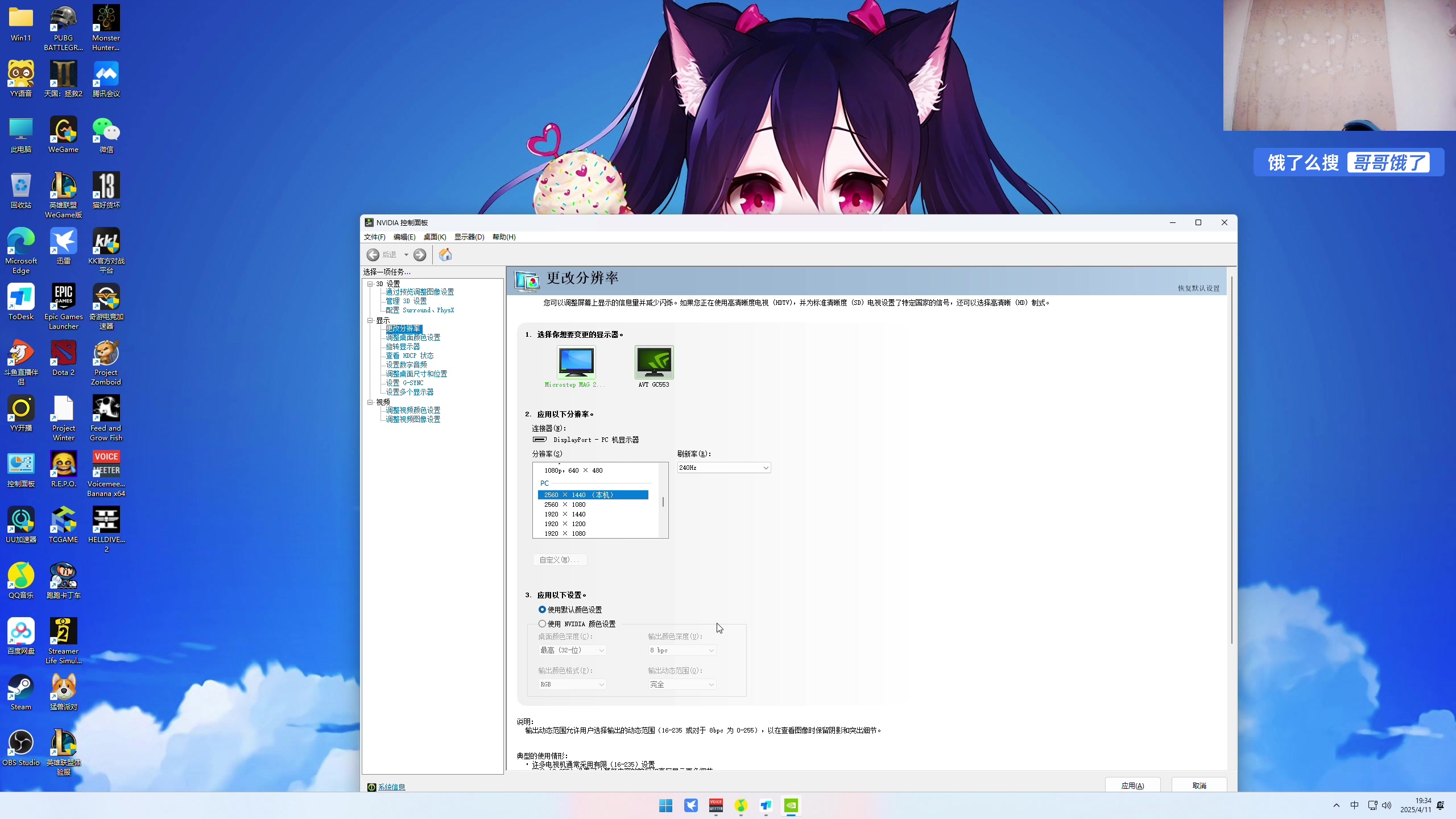Open 桌面颜色深度 dropdown

(572, 650)
